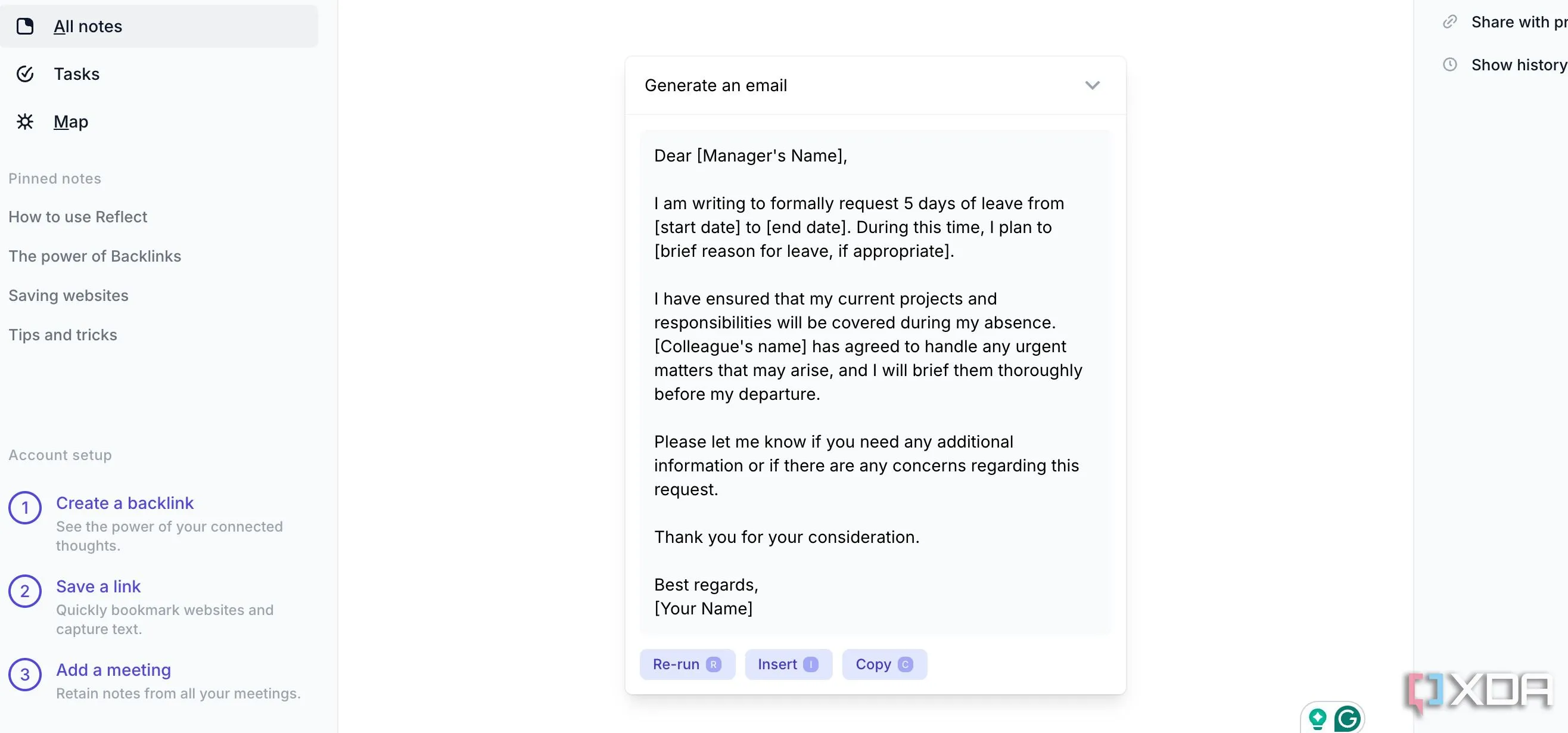Open The power of Backlinks note

(x=95, y=256)
